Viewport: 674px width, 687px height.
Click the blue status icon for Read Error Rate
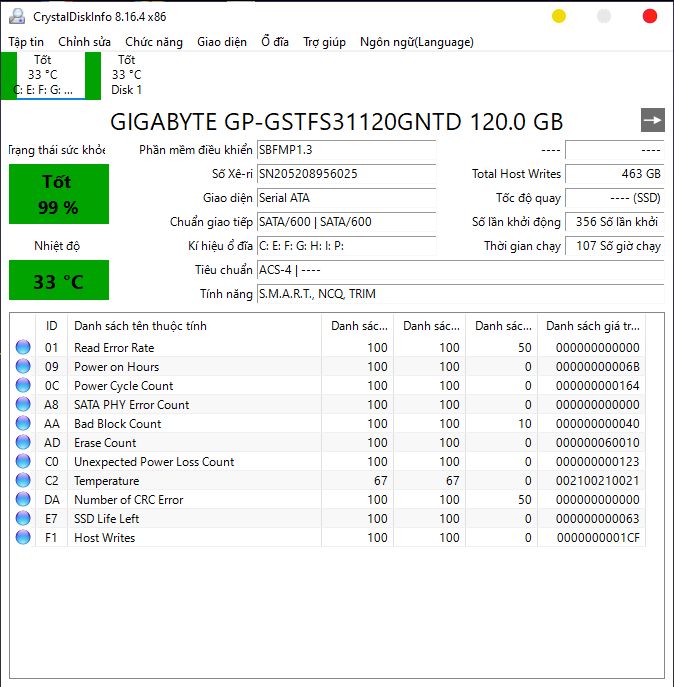23,348
